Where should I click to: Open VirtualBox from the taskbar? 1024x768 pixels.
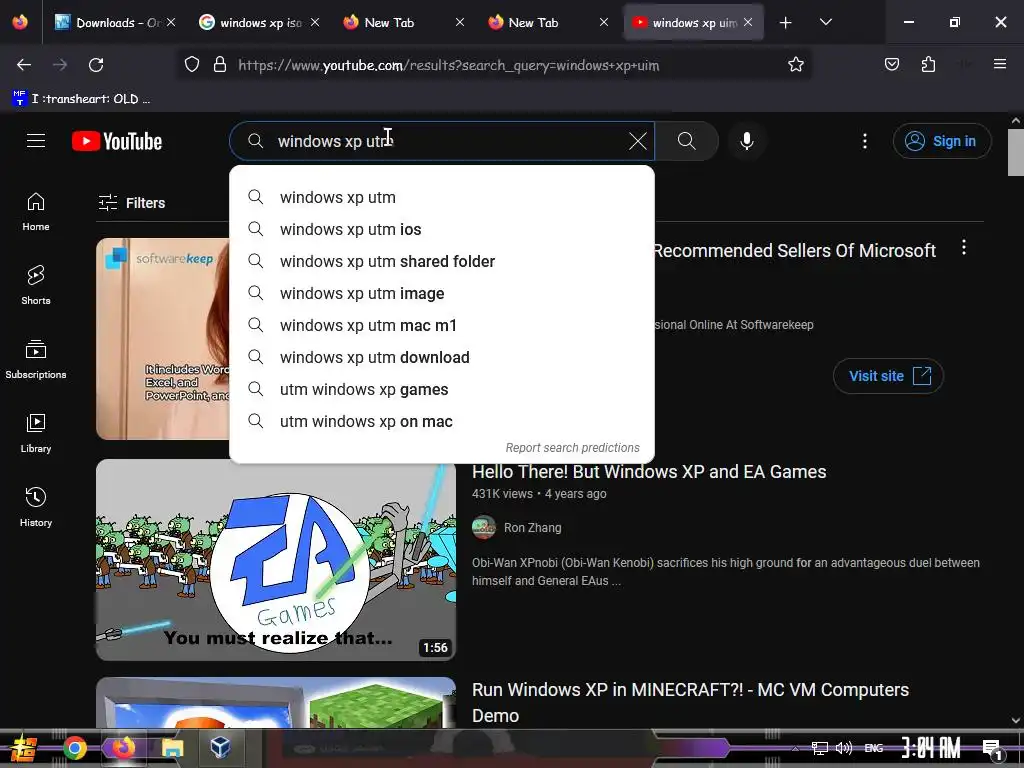pyautogui.click(x=220, y=746)
